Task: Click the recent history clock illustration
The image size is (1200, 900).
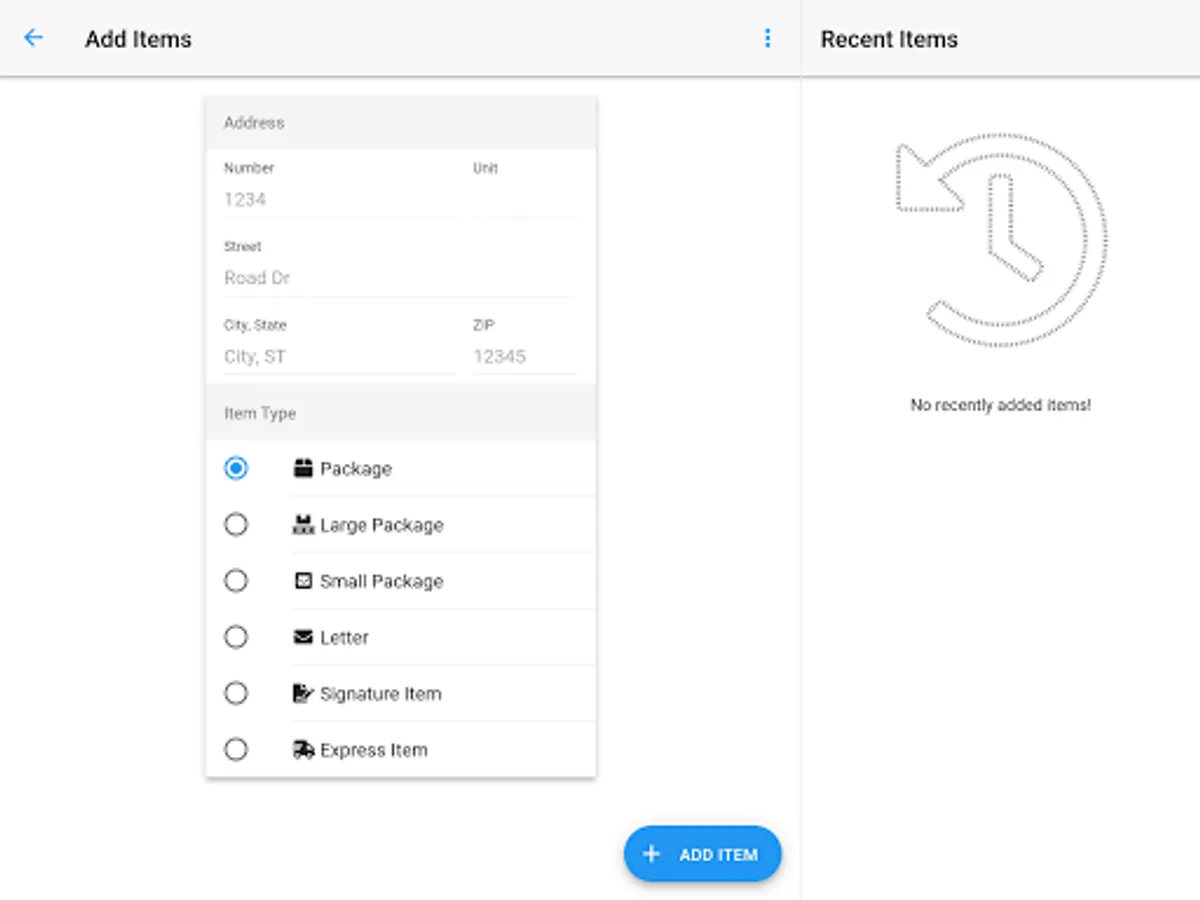Action: click(x=1001, y=241)
